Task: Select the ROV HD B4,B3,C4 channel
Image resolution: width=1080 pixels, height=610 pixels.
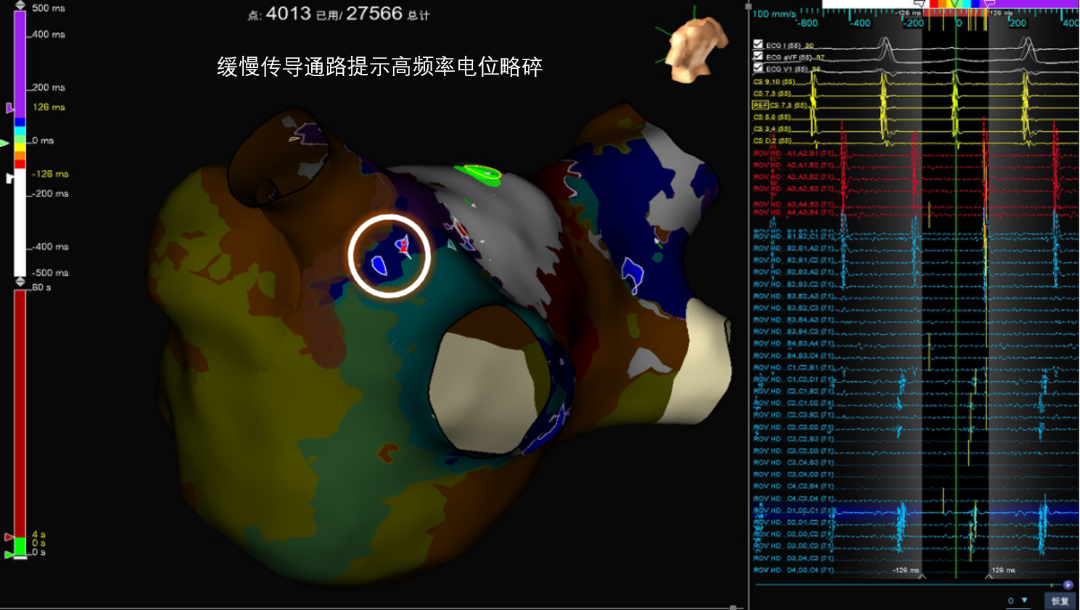Action: [793, 355]
